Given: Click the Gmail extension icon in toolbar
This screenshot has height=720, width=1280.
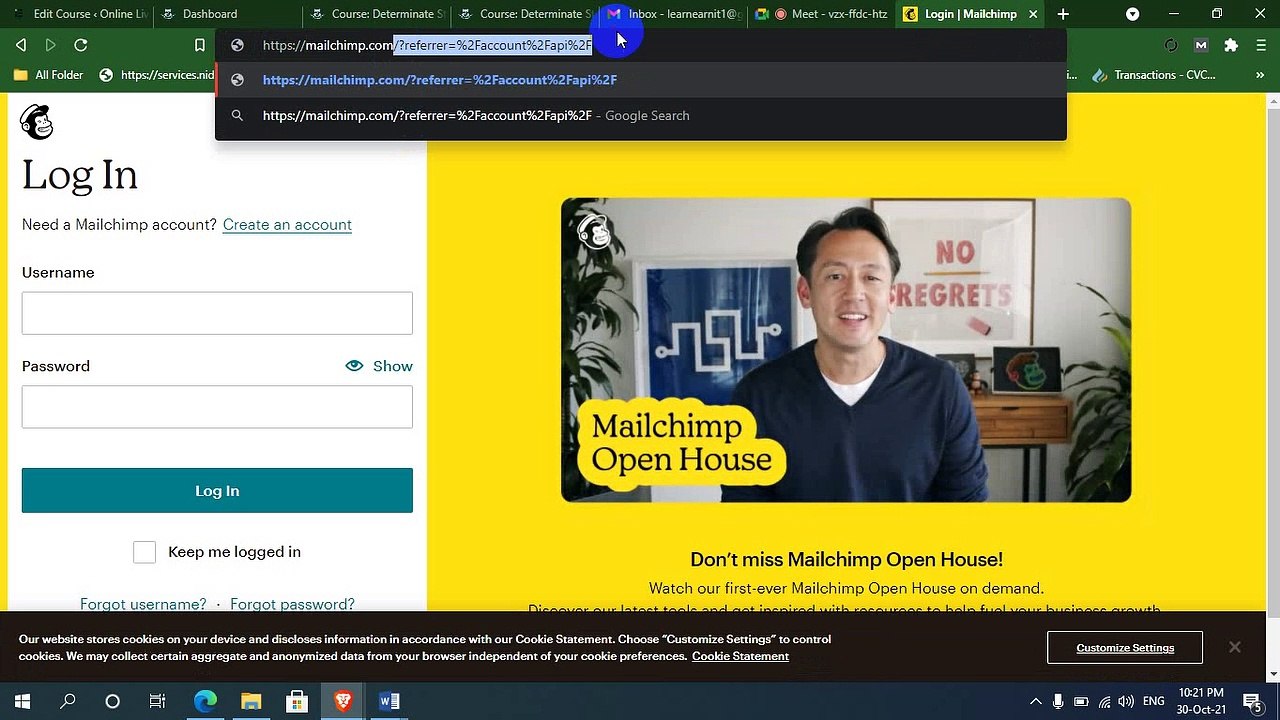Looking at the screenshot, I should click(x=1201, y=45).
